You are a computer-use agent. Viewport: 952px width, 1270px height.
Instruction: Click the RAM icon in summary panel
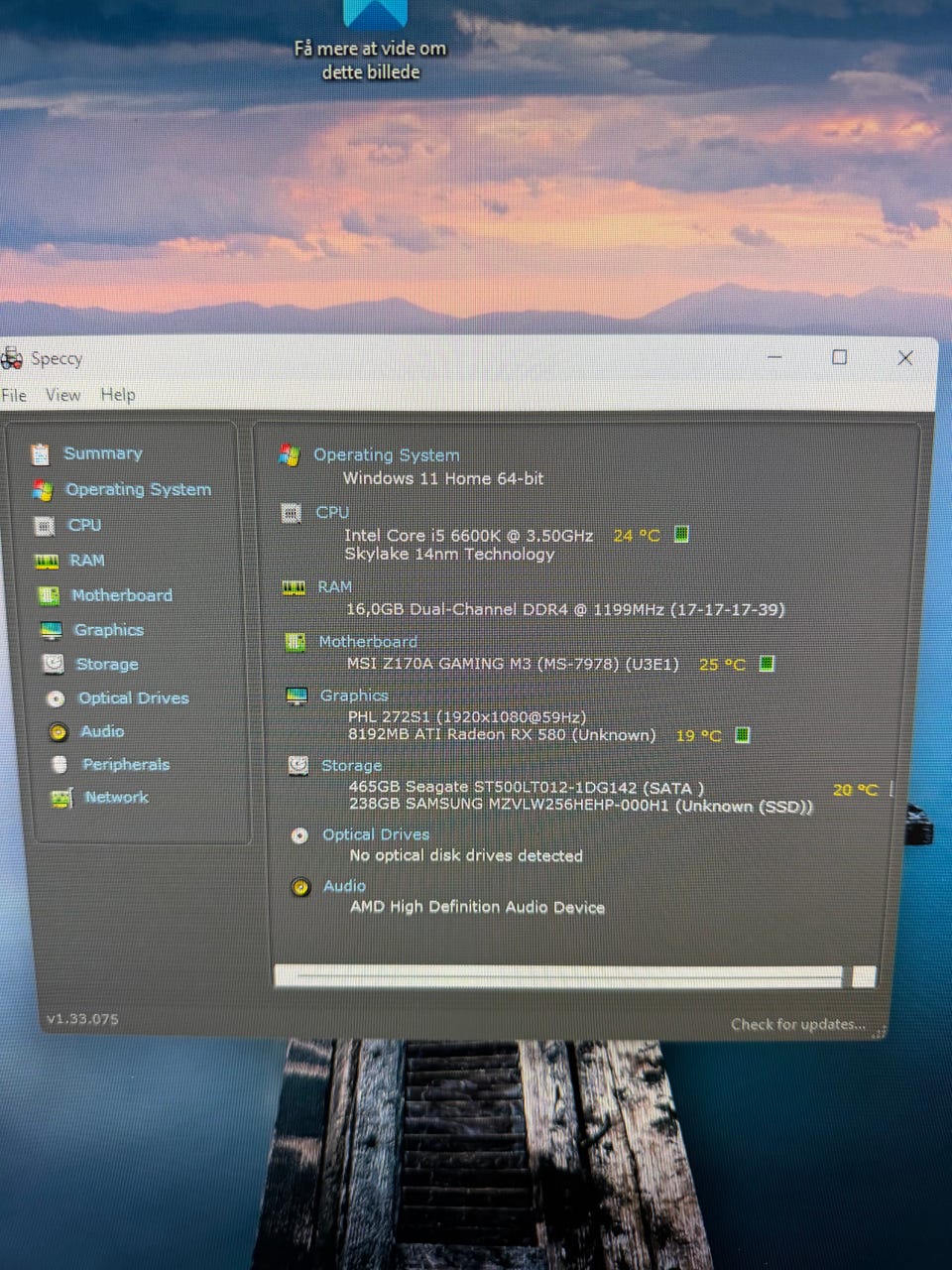point(294,588)
